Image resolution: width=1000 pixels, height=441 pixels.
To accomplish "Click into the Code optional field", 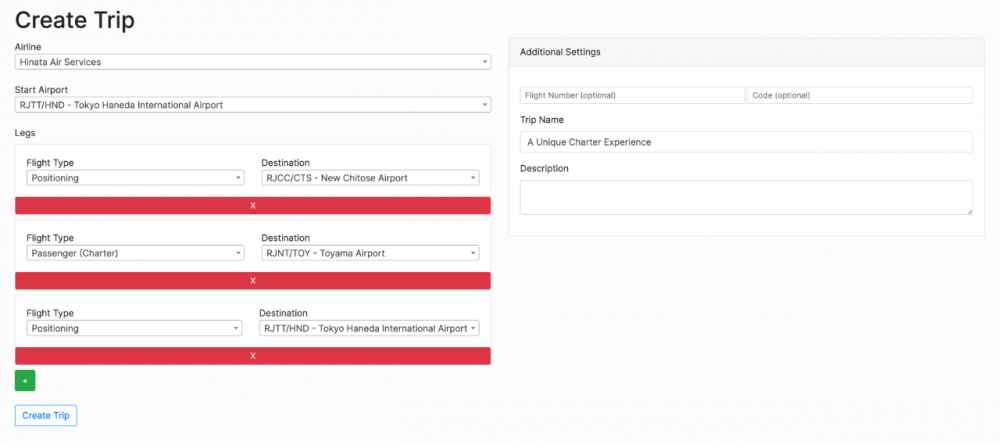I will pos(859,95).
